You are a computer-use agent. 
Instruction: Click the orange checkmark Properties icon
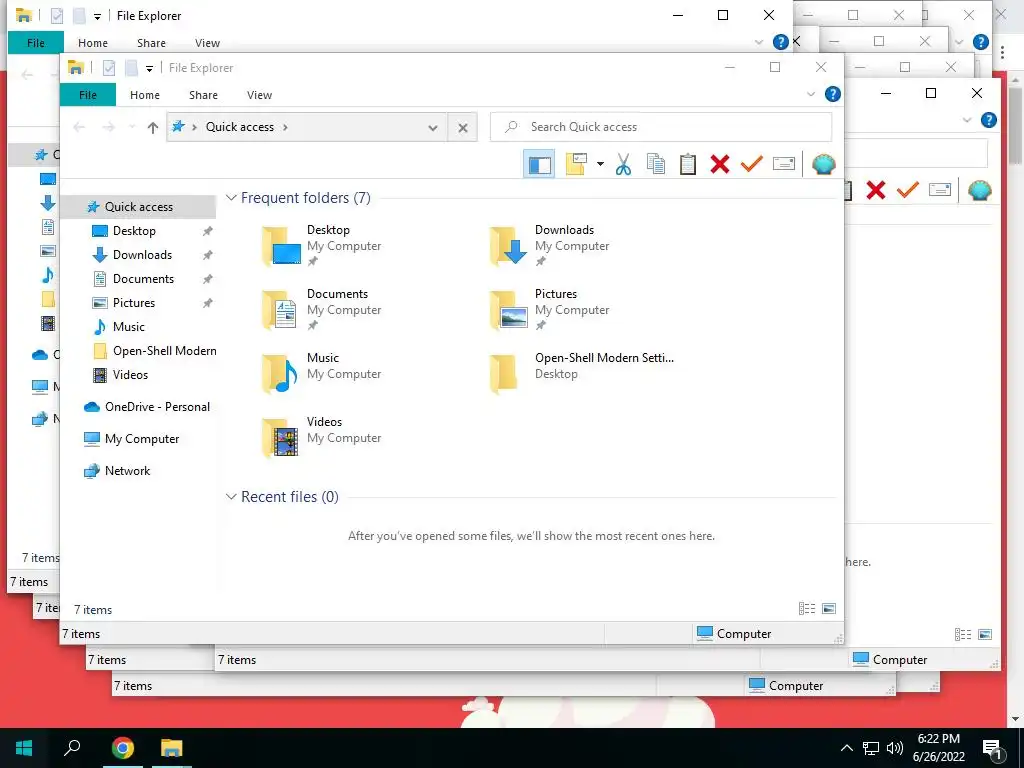click(752, 165)
